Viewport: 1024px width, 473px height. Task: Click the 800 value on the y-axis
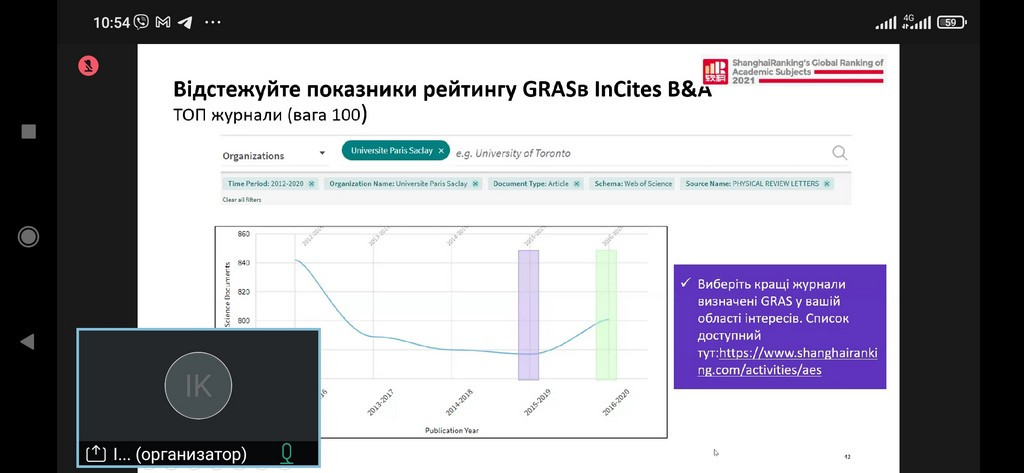(x=242, y=321)
